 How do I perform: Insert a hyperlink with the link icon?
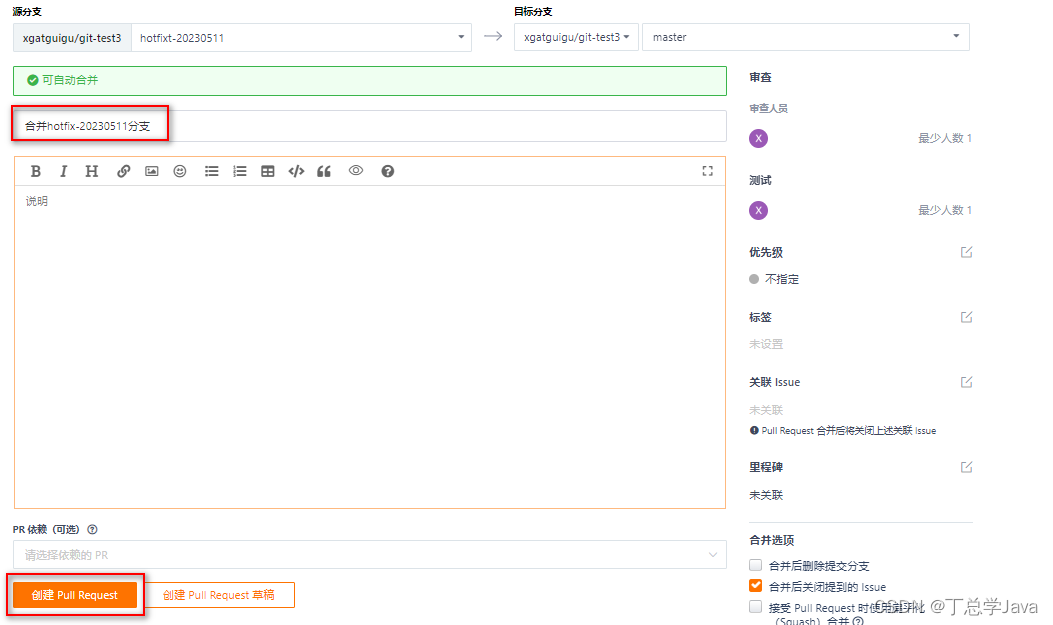[124, 170]
